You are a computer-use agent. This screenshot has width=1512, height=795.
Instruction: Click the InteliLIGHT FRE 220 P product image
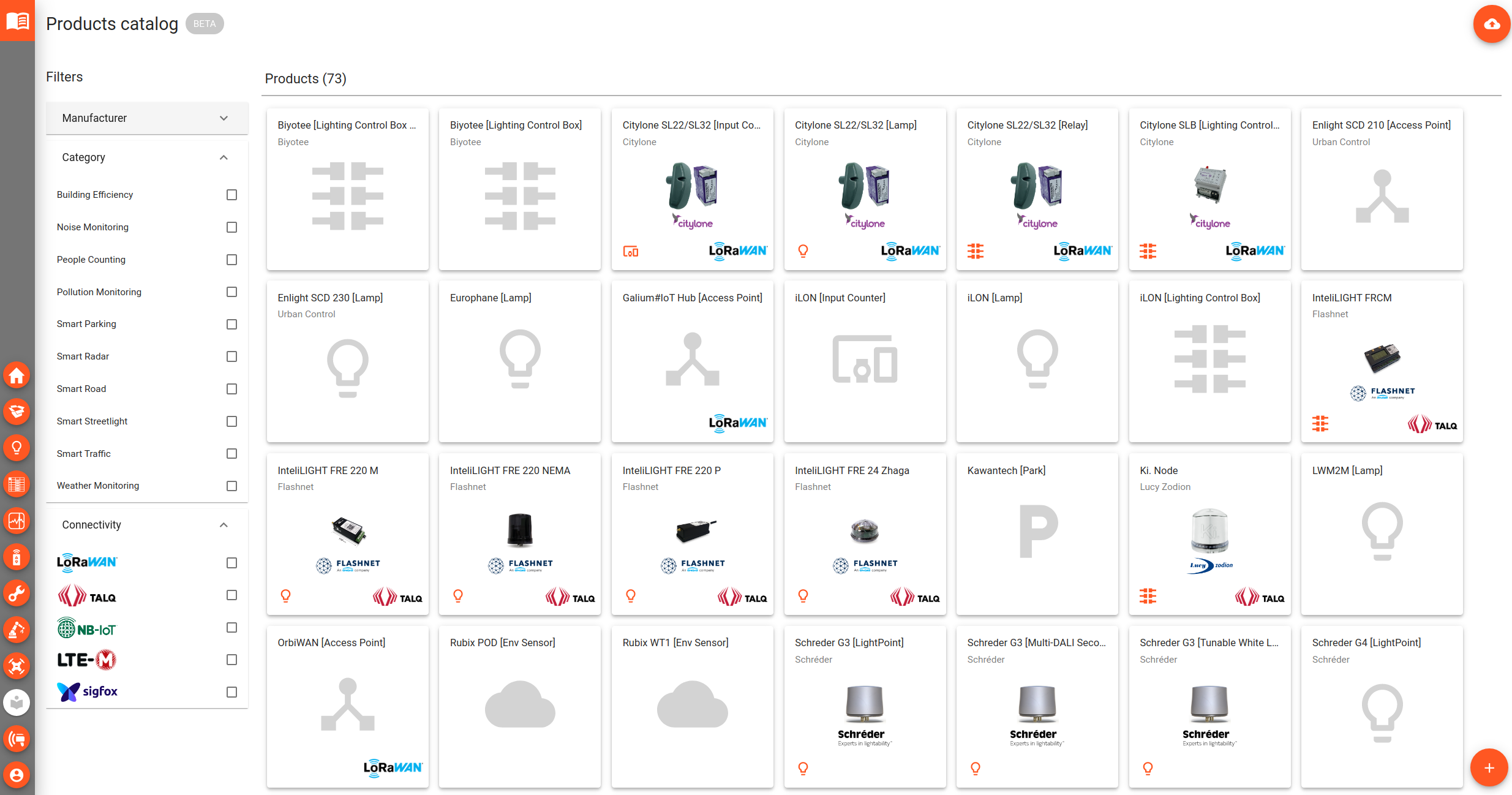click(x=696, y=530)
